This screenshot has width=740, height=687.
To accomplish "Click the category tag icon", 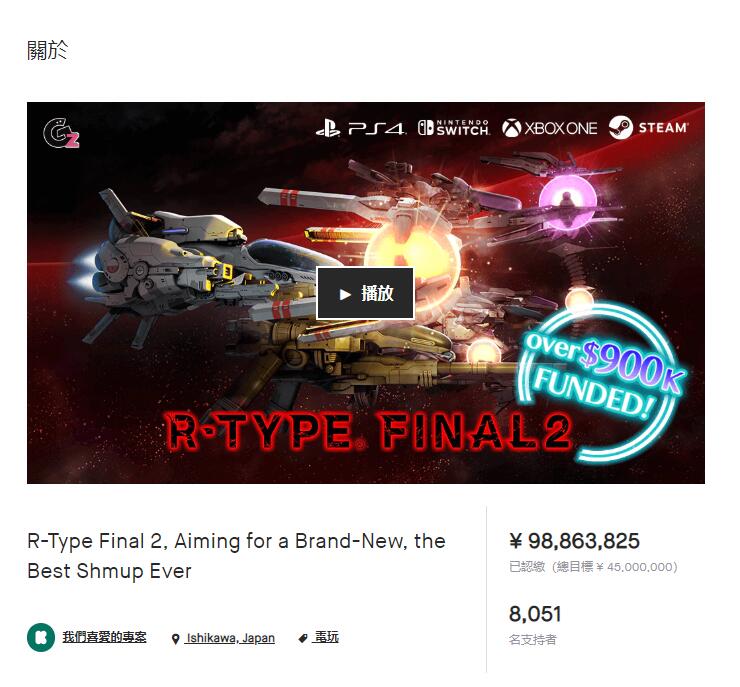I will click(303, 638).
